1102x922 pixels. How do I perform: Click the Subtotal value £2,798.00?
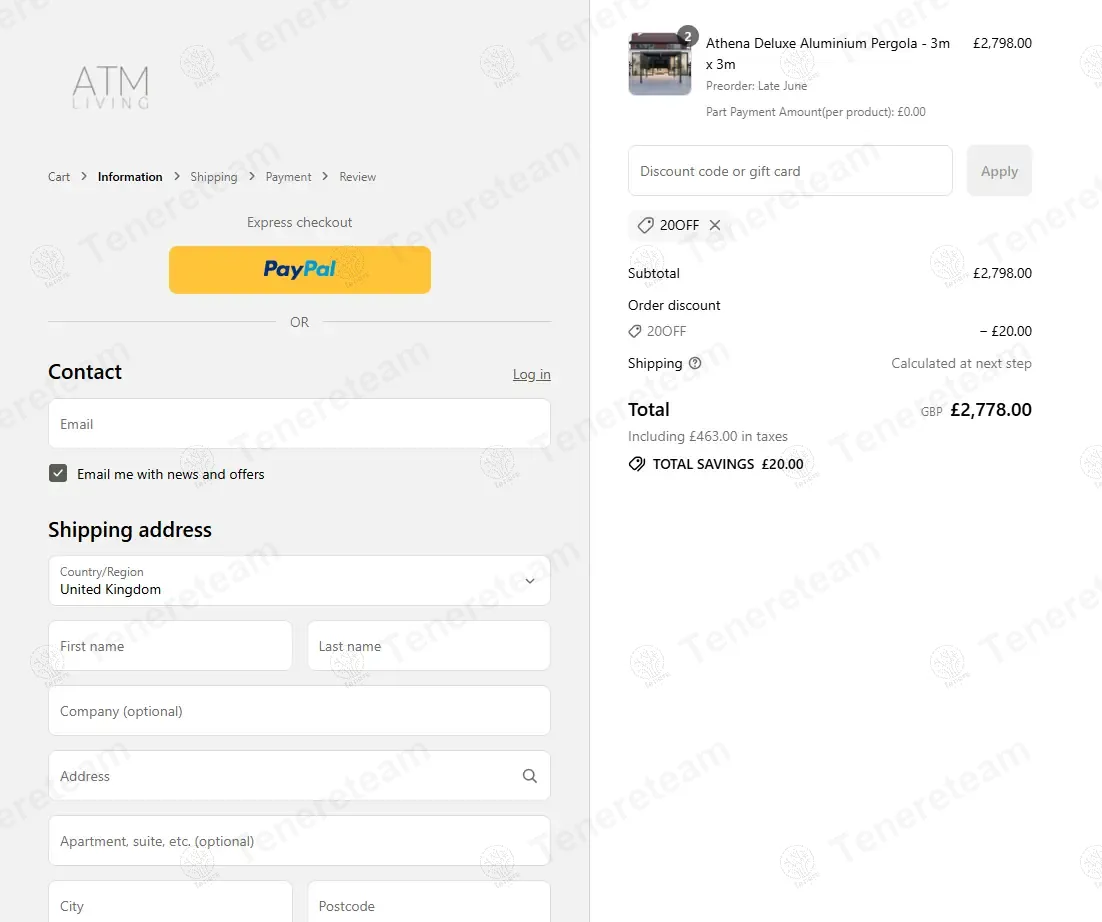[x=1002, y=273]
